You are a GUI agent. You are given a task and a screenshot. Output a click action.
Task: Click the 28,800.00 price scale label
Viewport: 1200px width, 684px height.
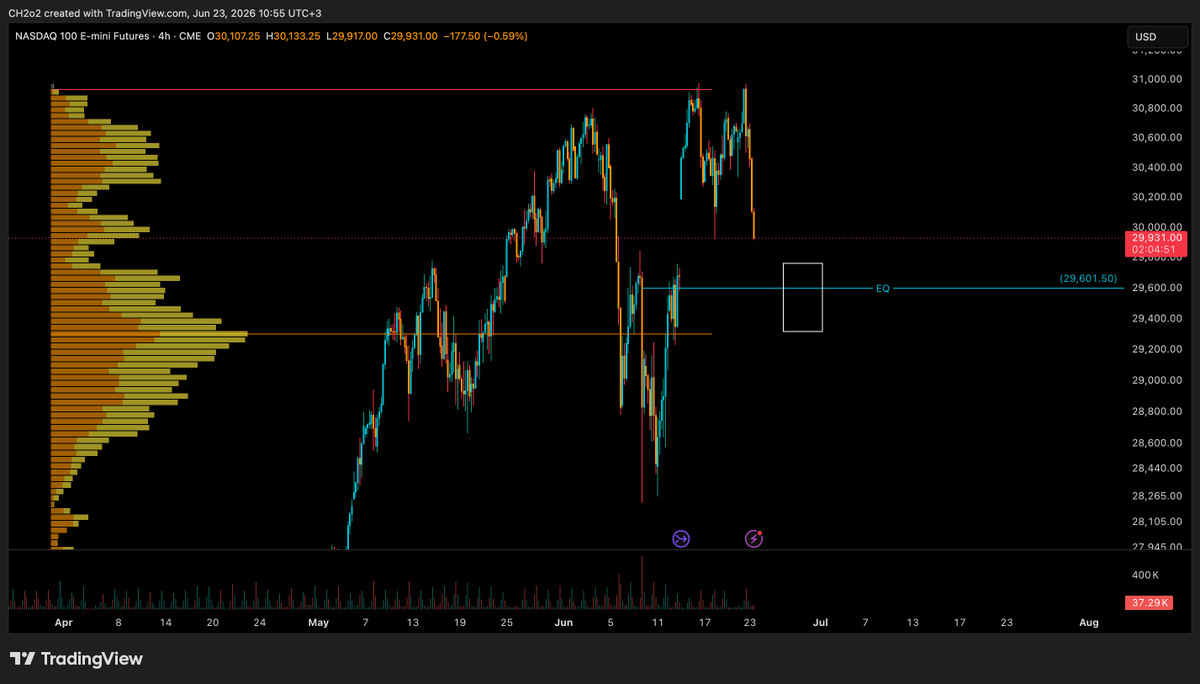pos(1158,411)
